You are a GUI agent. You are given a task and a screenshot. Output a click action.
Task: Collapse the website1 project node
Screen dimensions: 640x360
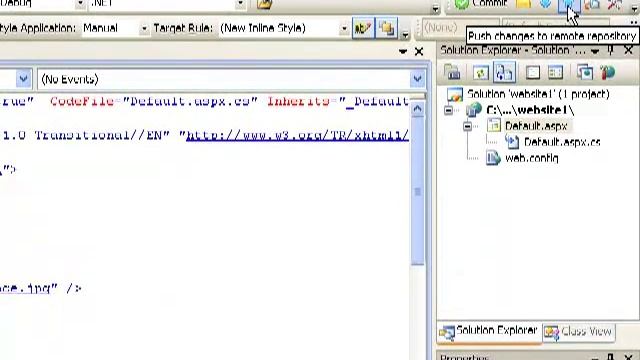[448, 110]
